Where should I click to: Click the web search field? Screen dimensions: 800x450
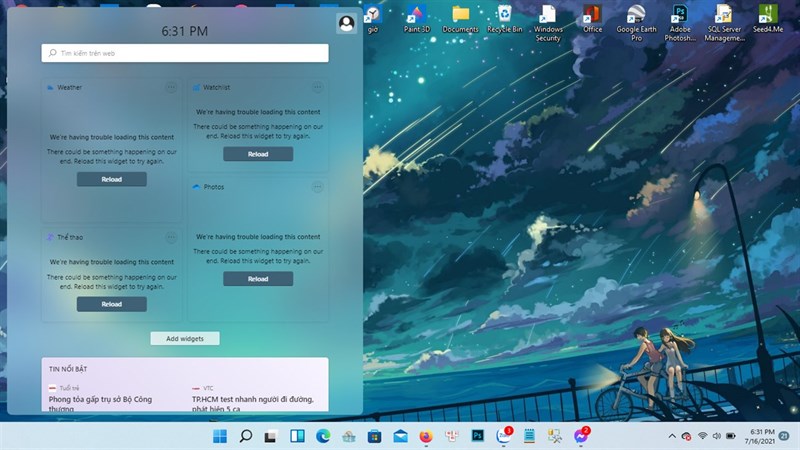(x=185, y=53)
